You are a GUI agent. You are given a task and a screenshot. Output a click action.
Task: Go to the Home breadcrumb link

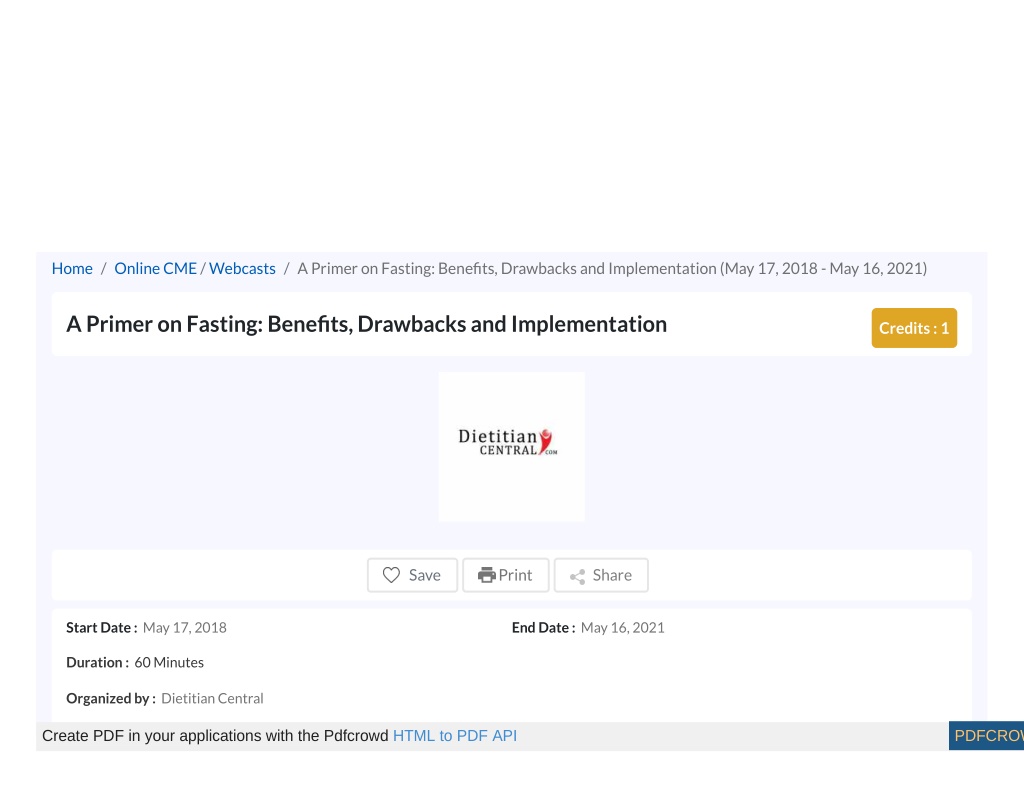(72, 268)
